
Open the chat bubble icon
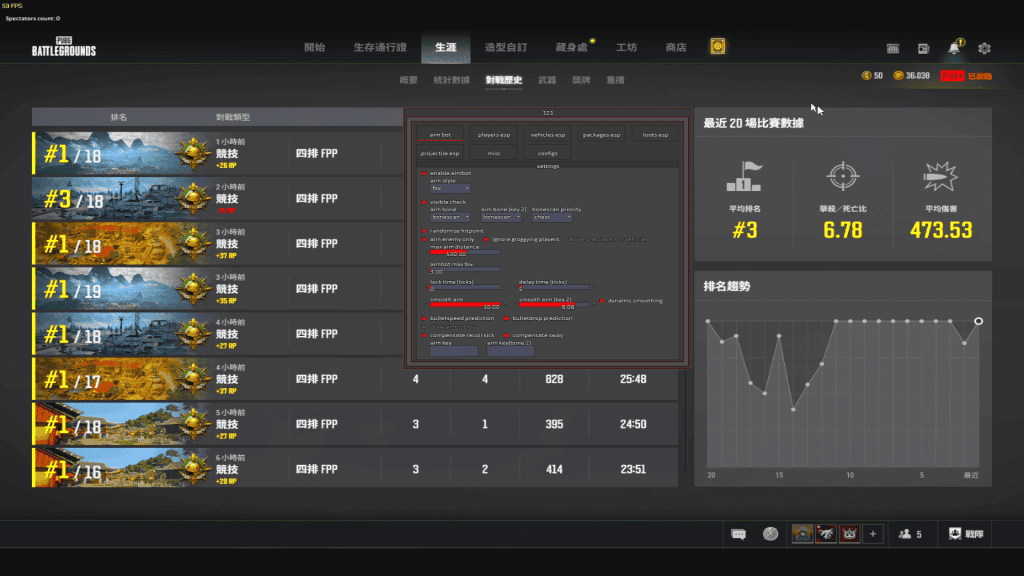coord(738,534)
